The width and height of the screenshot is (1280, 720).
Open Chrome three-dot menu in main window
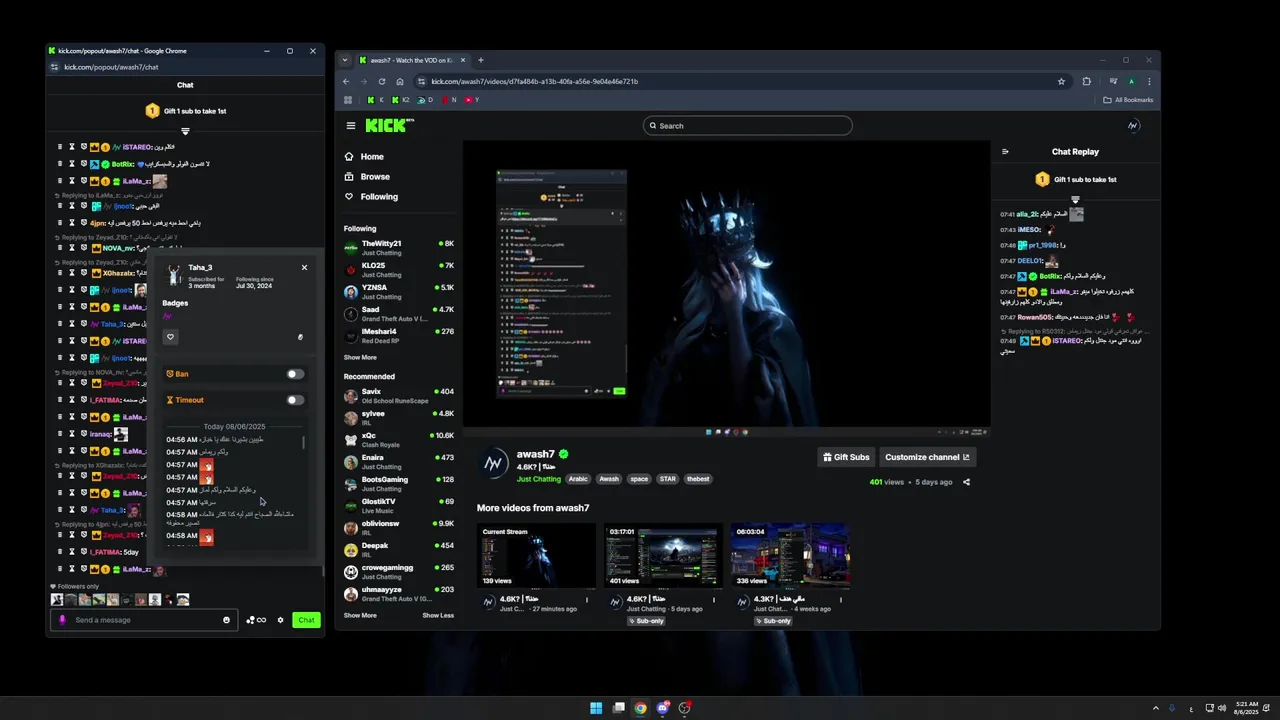coord(1149,81)
